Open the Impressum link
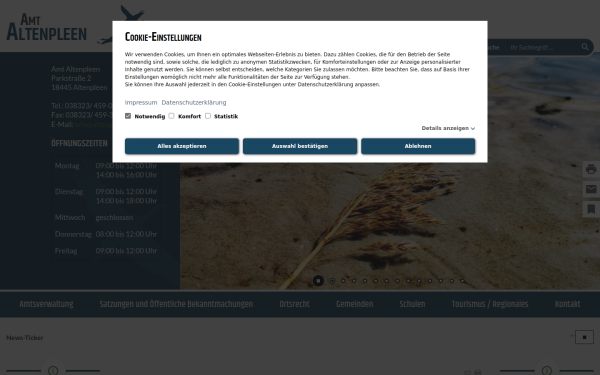Image resolution: width=600 pixels, height=375 pixels. (x=141, y=103)
